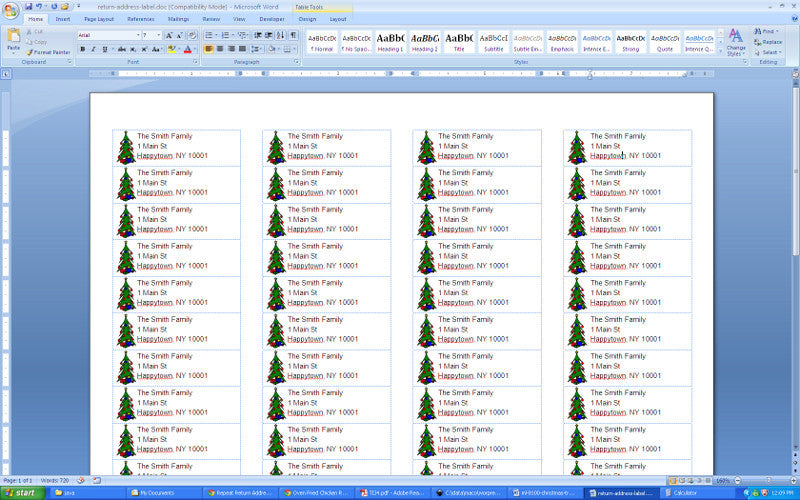Click the Windows Start button
The width and height of the screenshot is (800, 500).
point(20,493)
